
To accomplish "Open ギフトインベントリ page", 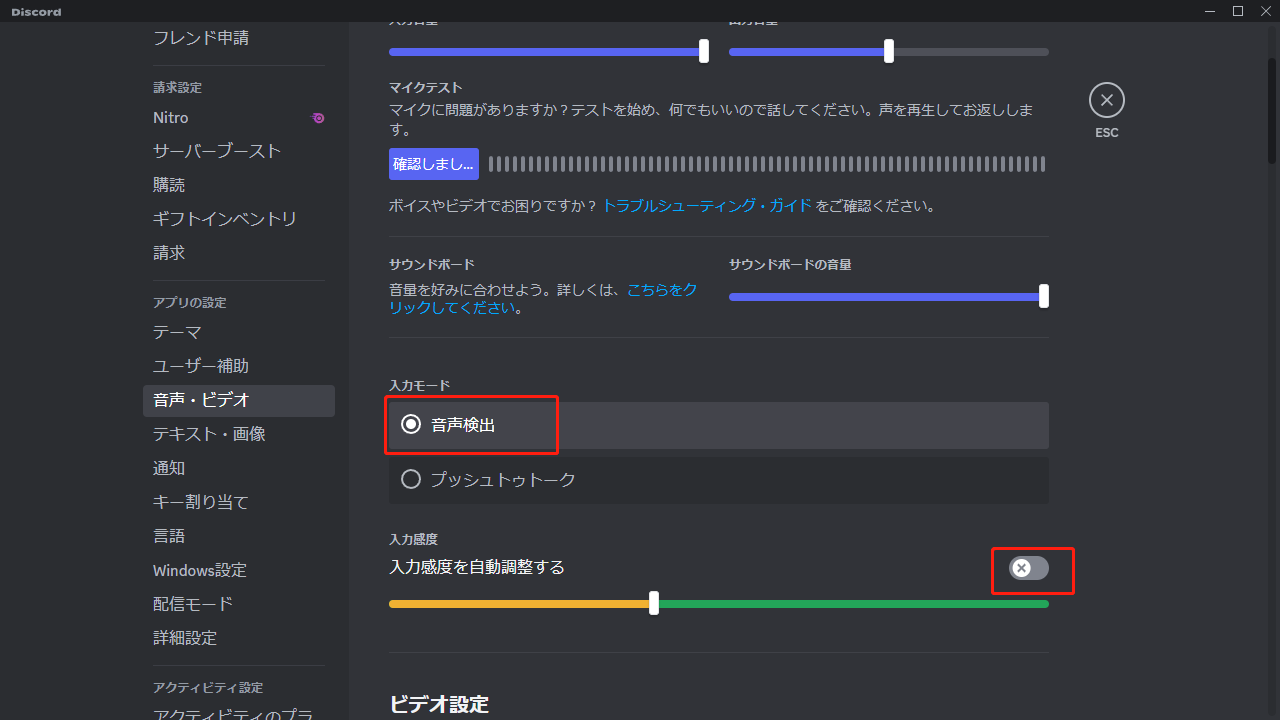I will [x=238, y=219].
